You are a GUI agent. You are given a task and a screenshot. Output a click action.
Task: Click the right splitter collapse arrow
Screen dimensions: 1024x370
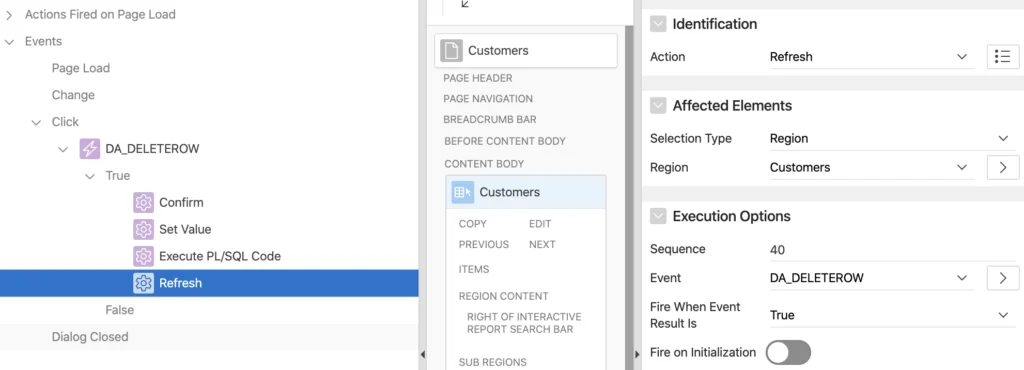pyautogui.click(x=637, y=354)
